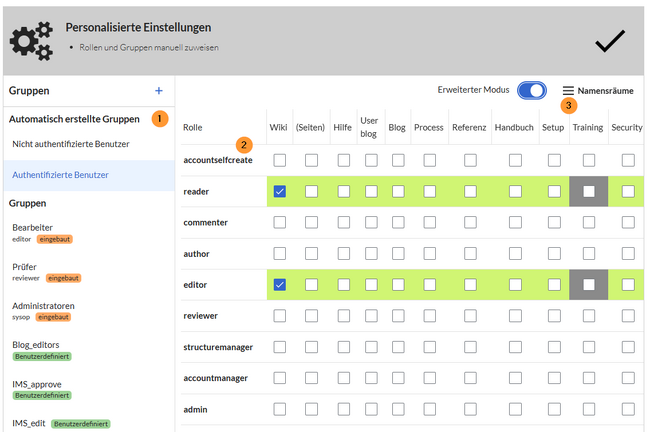Click orange marker number 2
Screen dimensions: 650x432
[x=243, y=146]
